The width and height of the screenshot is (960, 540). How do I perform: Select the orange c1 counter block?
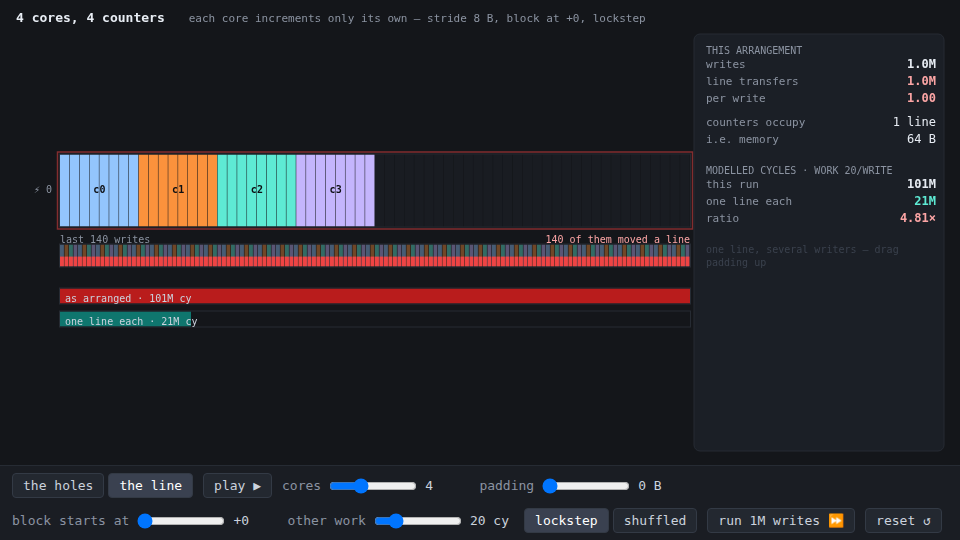[x=178, y=190]
